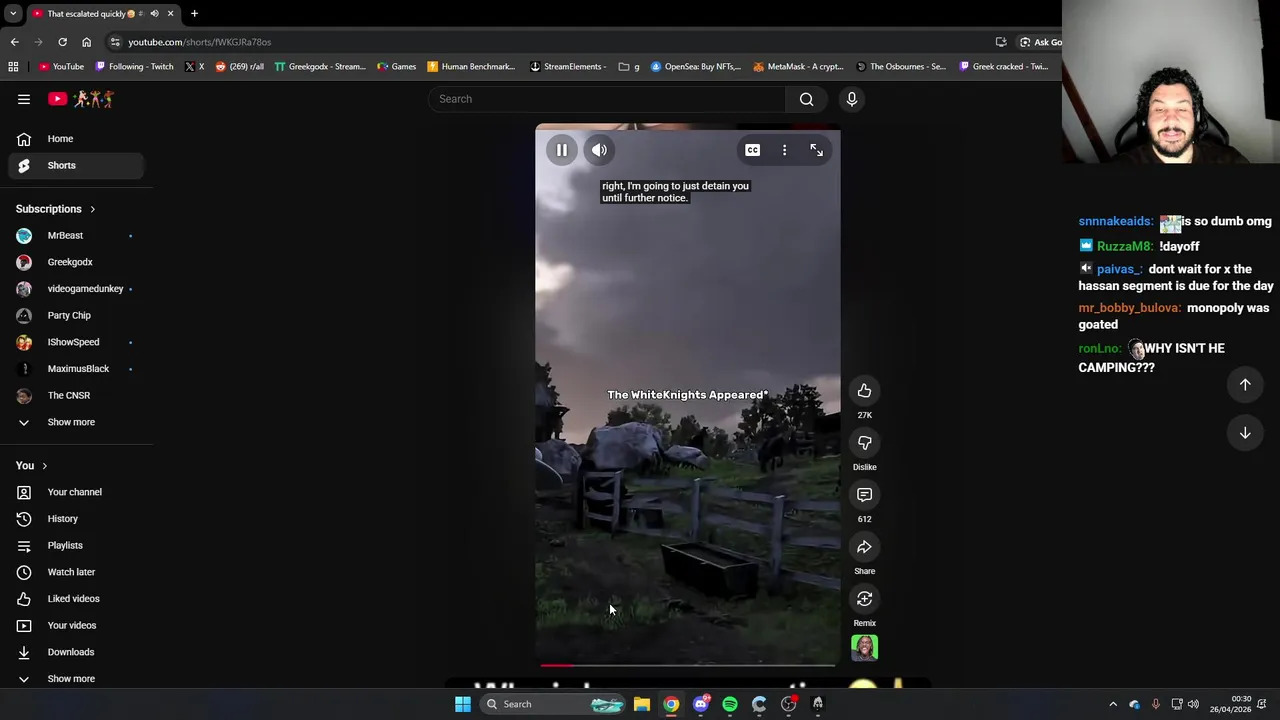Open the Short's creator channel avatar

pos(864,648)
